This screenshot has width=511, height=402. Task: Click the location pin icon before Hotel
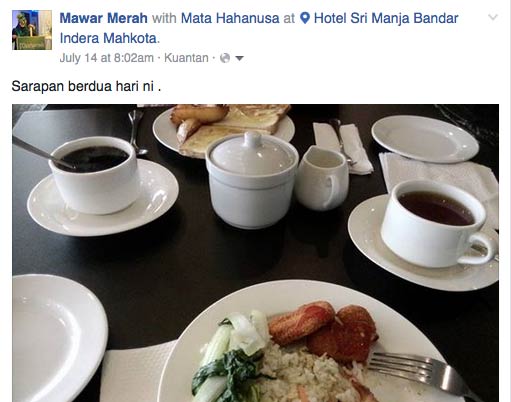[x=305, y=18]
